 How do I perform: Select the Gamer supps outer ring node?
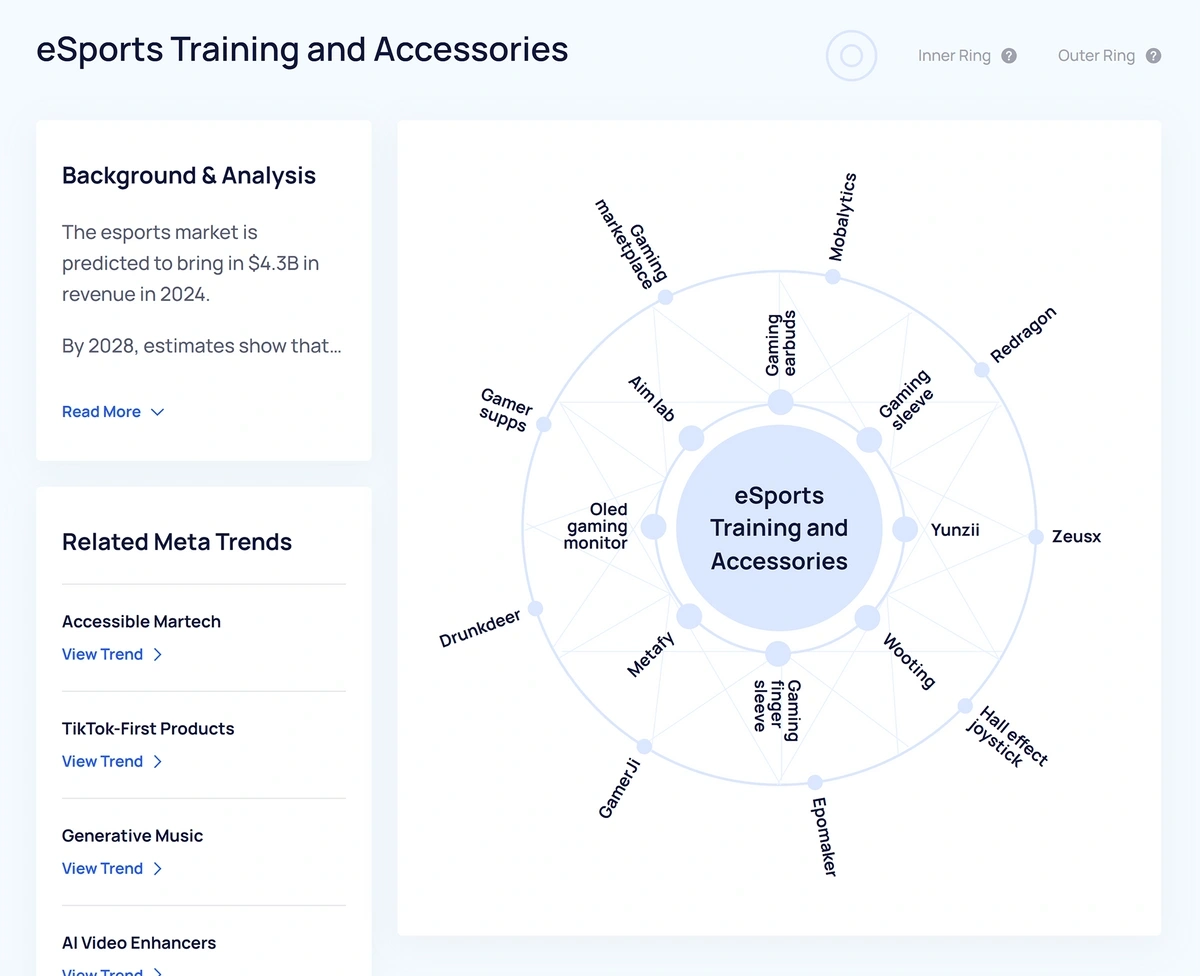(x=544, y=424)
